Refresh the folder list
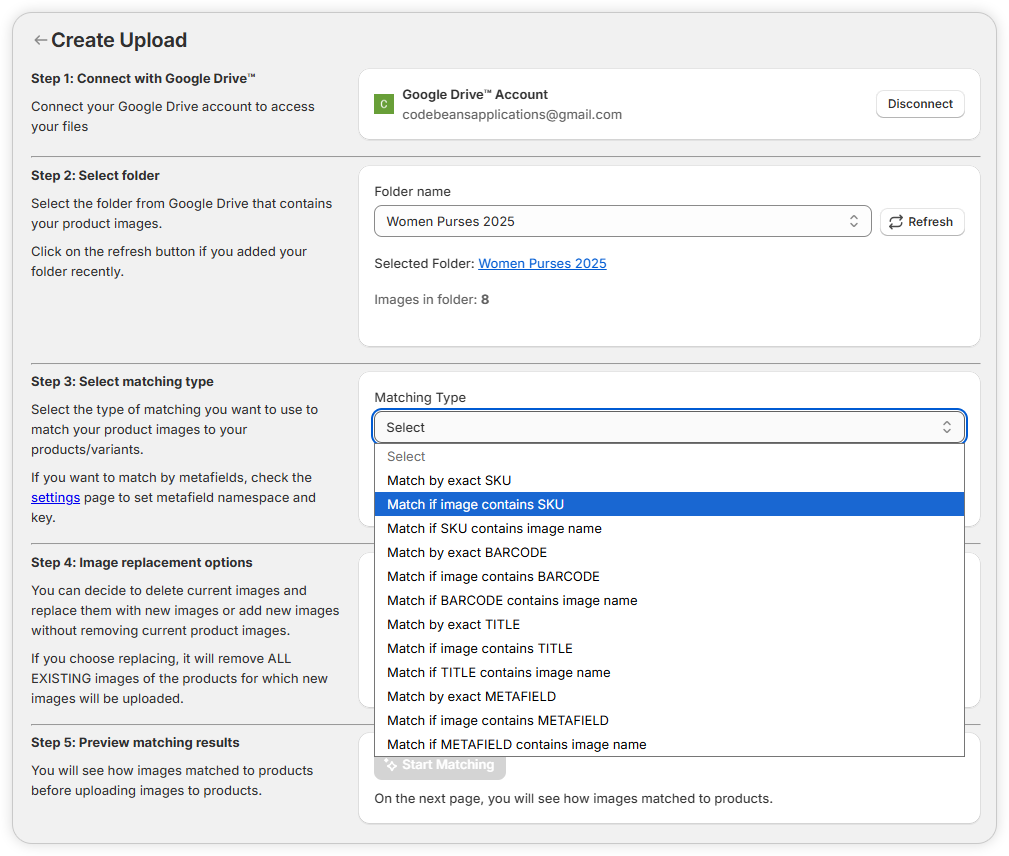 (921, 222)
